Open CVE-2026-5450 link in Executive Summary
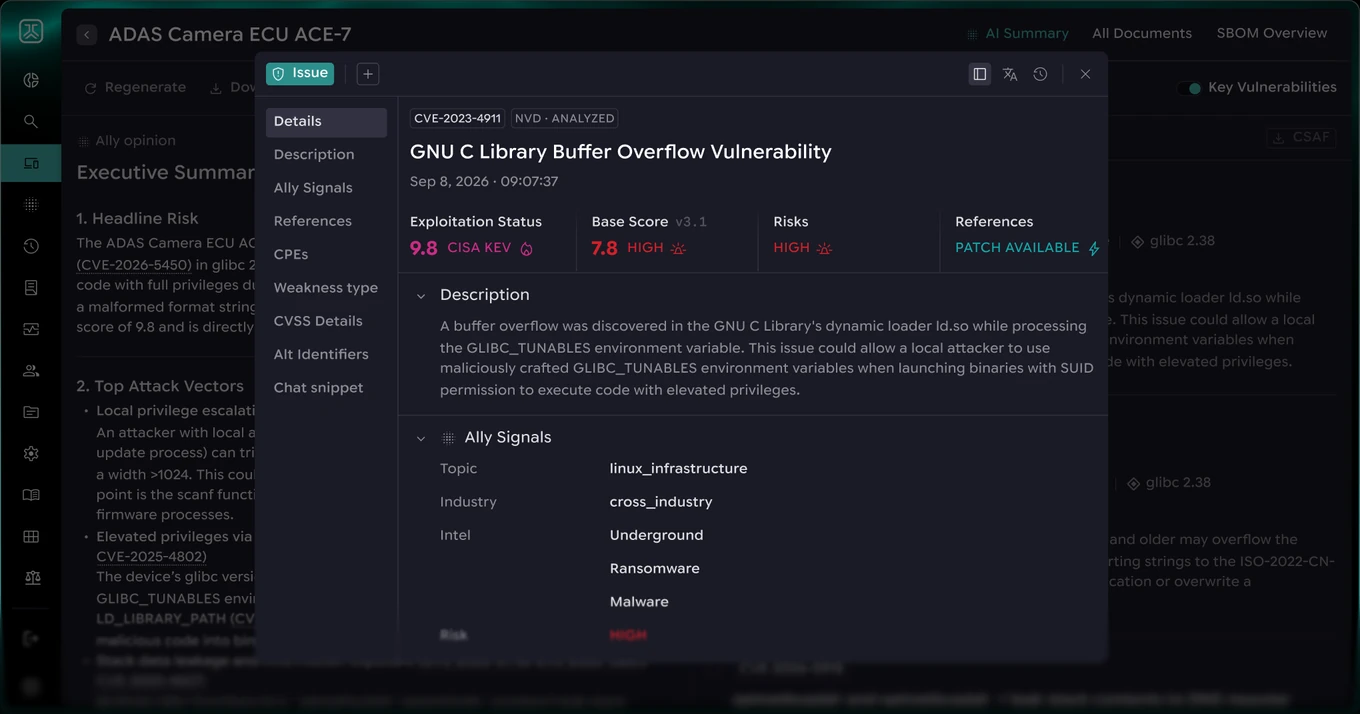 134,265
